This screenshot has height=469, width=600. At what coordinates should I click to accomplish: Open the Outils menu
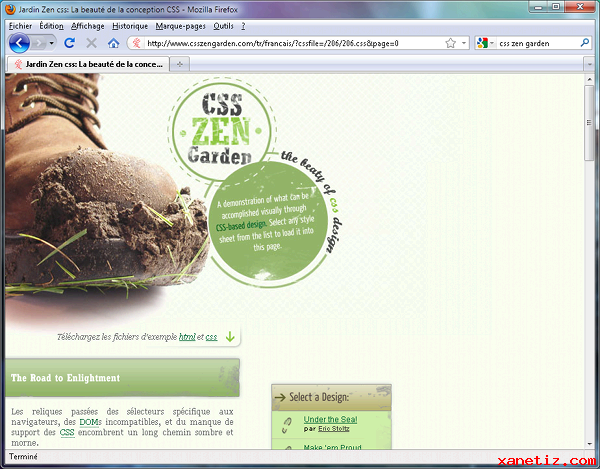(x=223, y=26)
